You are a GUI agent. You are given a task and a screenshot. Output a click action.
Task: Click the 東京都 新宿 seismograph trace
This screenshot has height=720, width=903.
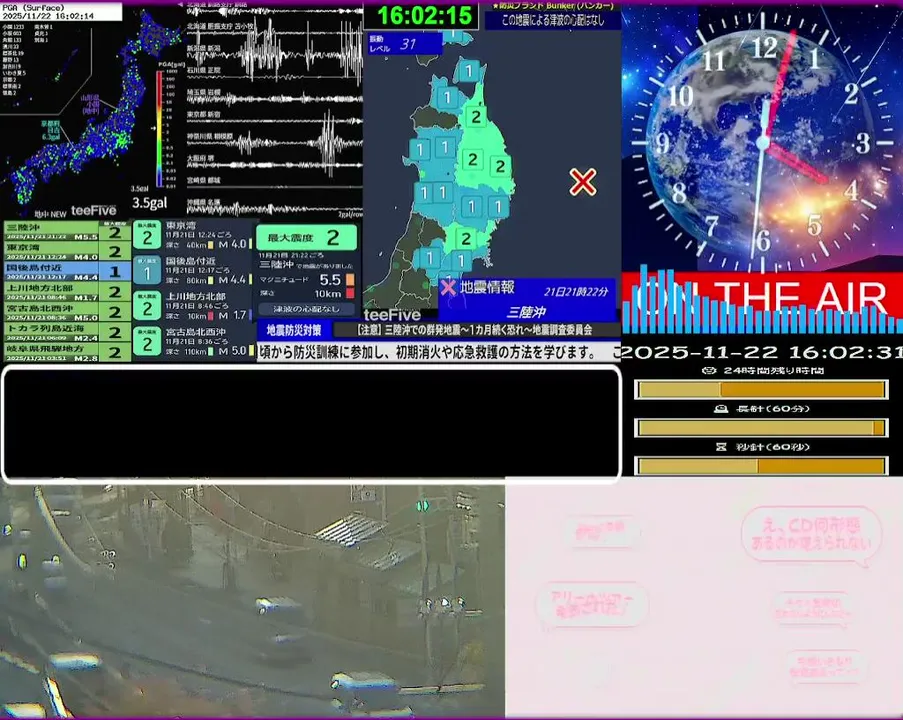tap(274, 120)
